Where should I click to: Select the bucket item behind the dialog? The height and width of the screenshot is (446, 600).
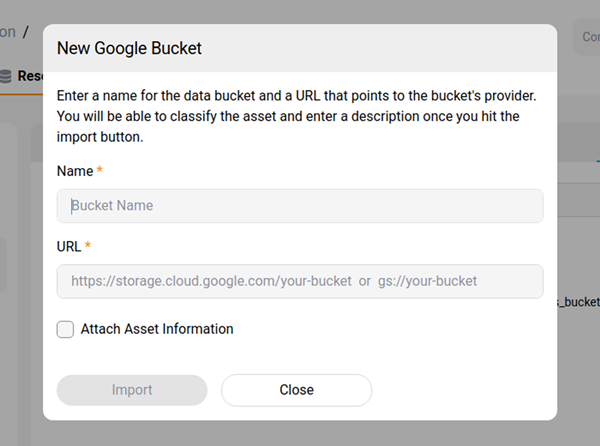point(578,300)
